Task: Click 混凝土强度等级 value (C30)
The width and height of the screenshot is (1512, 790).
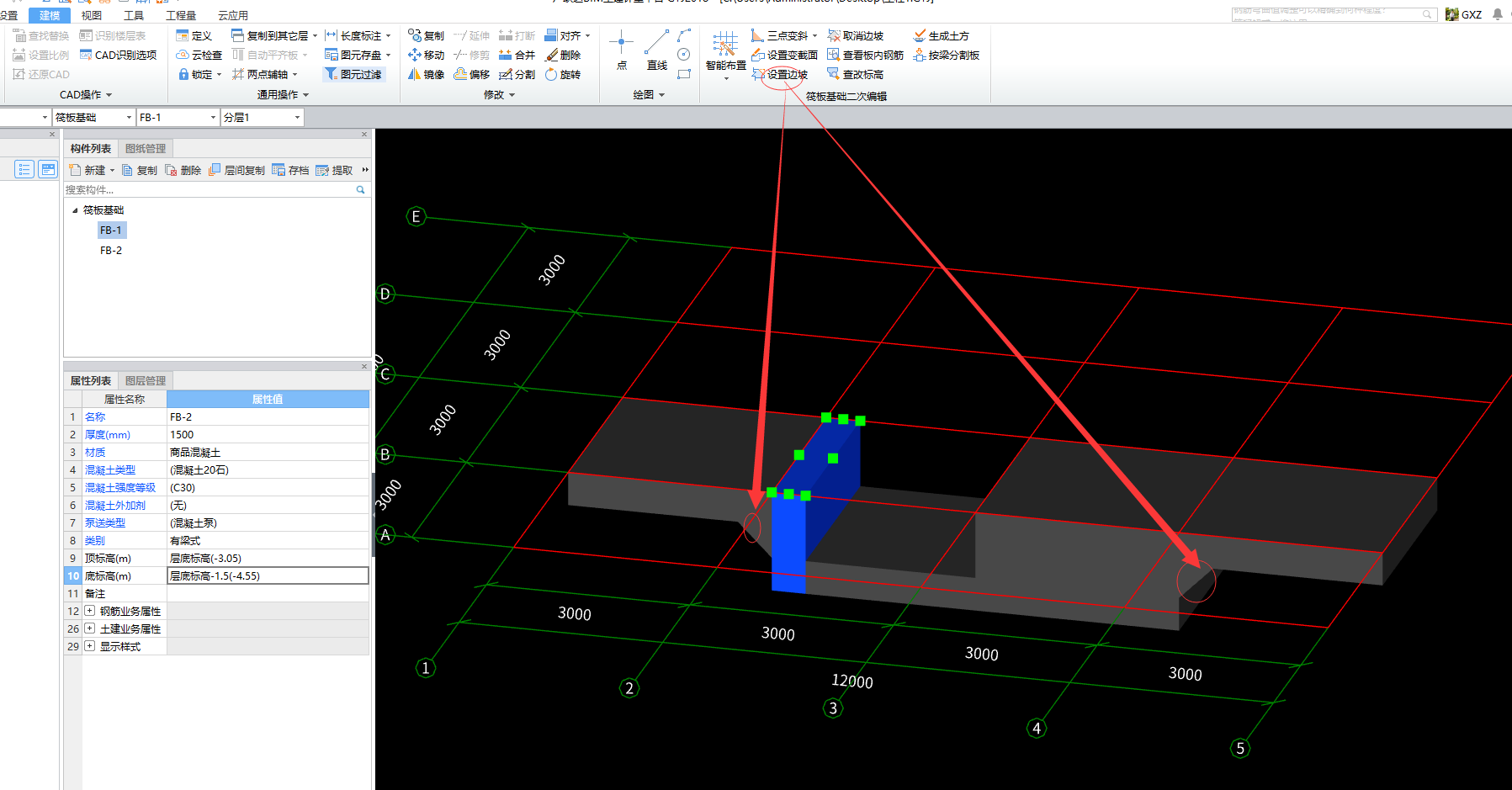Action: [268, 488]
